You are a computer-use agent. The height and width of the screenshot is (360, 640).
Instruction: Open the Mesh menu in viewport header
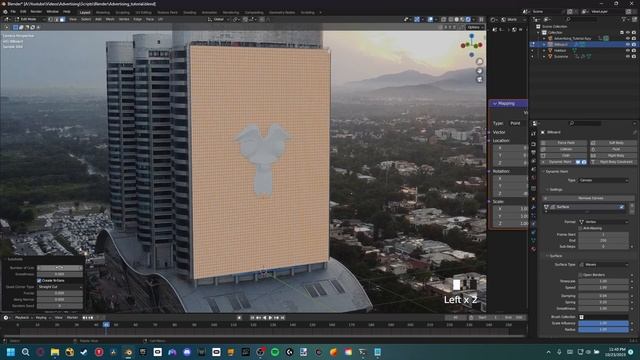coord(110,19)
